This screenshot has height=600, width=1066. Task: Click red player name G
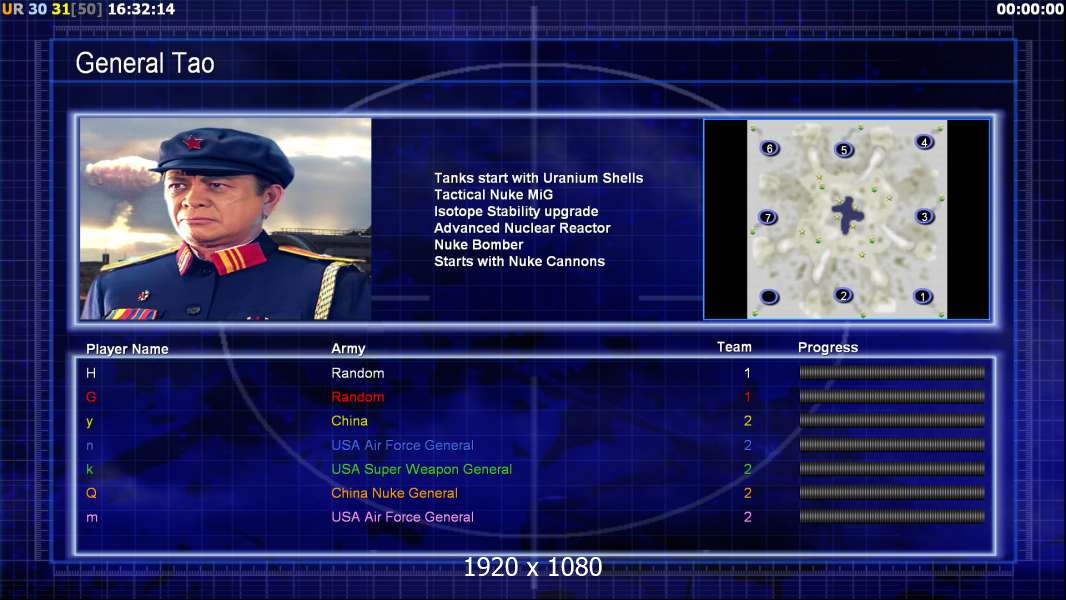click(x=91, y=397)
